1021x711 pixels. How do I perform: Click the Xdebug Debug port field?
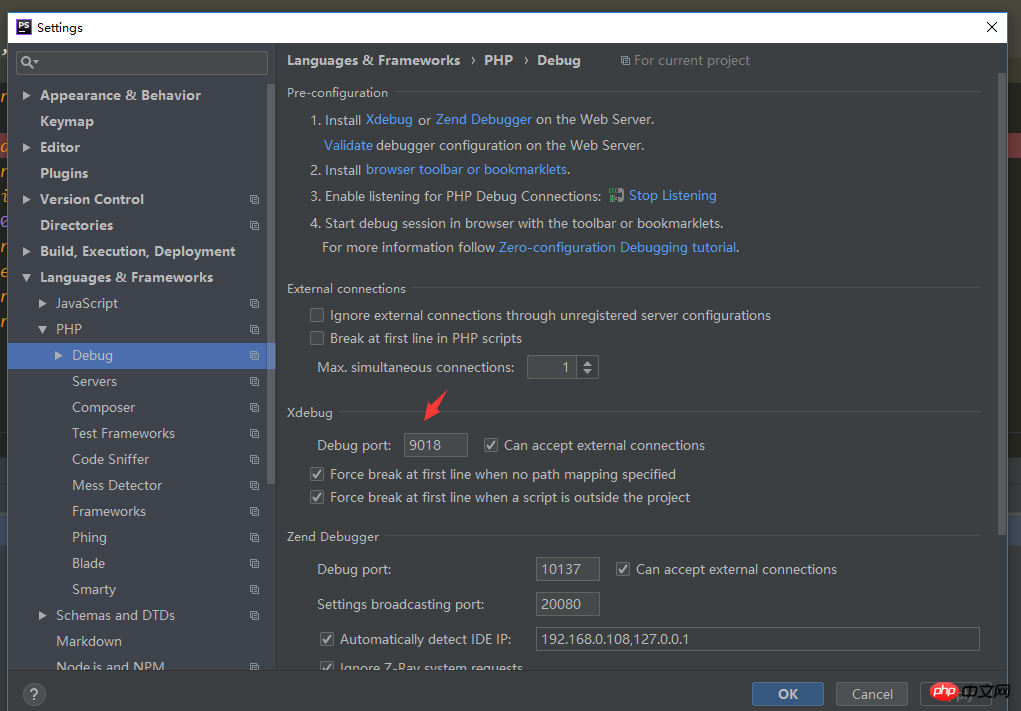click(x=436, y=445)
